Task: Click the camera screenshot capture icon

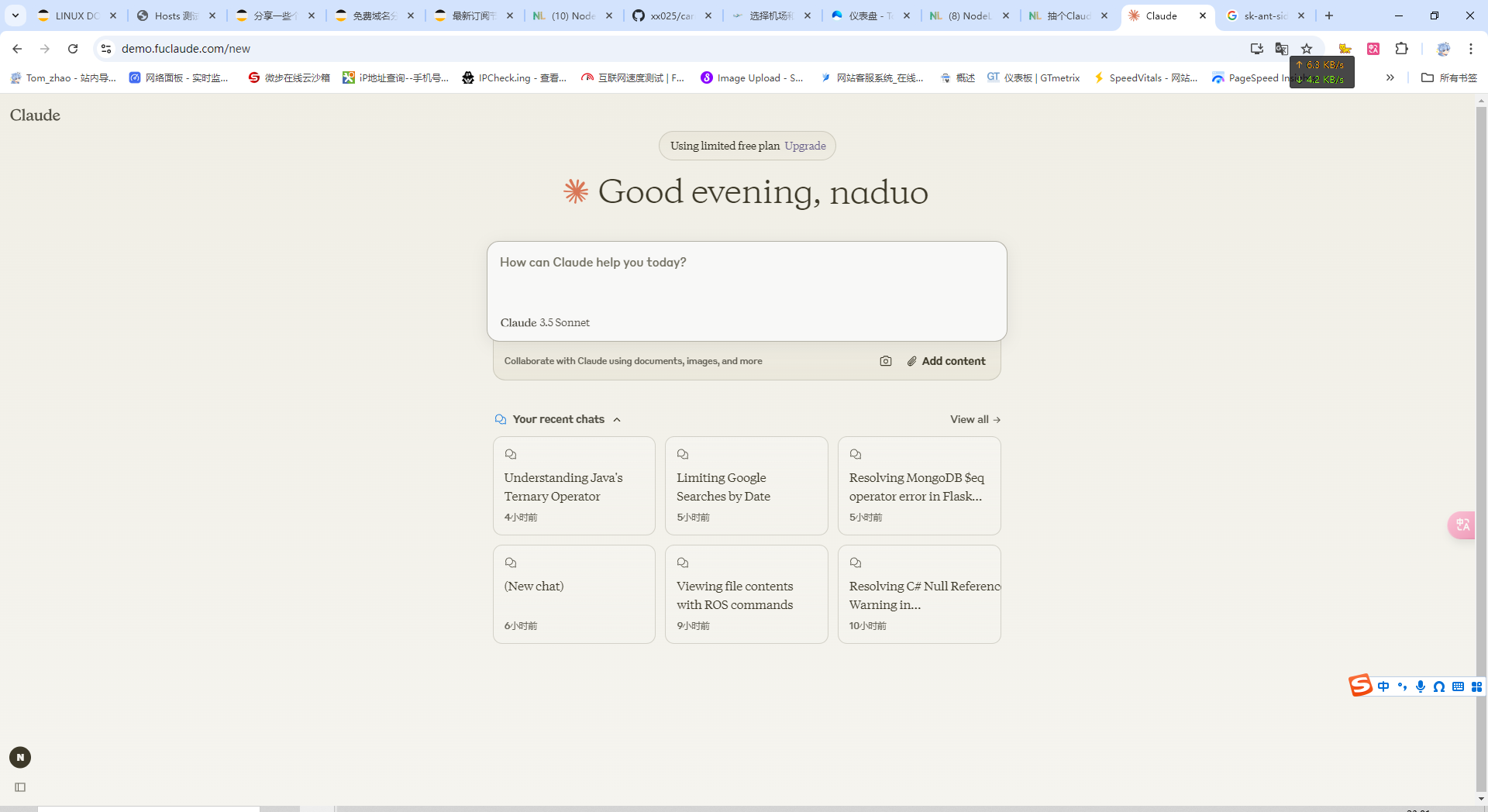Action: point(886,361)
